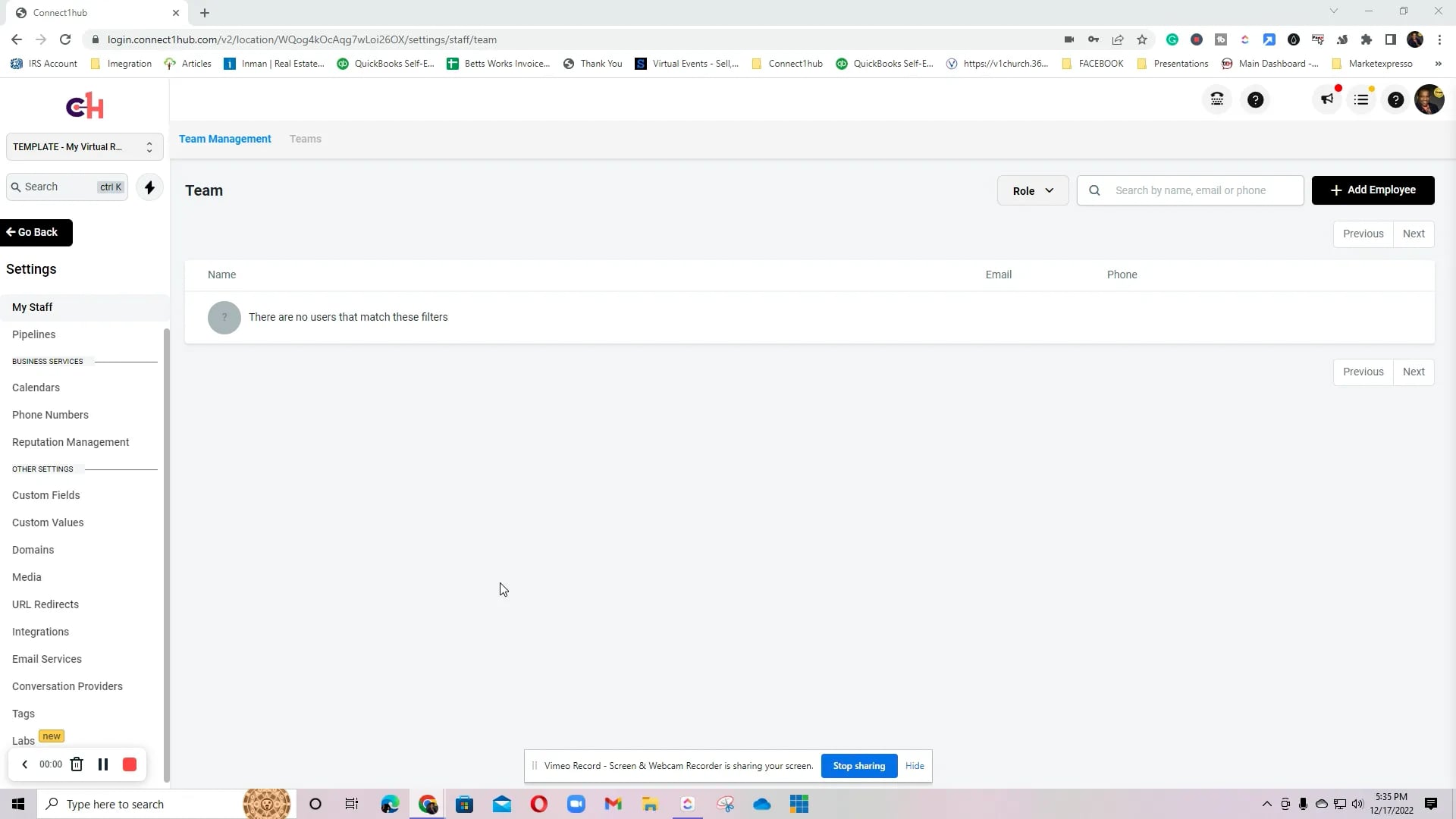The height and width of the screenshot is (819, 1456).
Task: Open announcements via the megaphone icon
Action: pyautogui.click(x=1326, y=99)
